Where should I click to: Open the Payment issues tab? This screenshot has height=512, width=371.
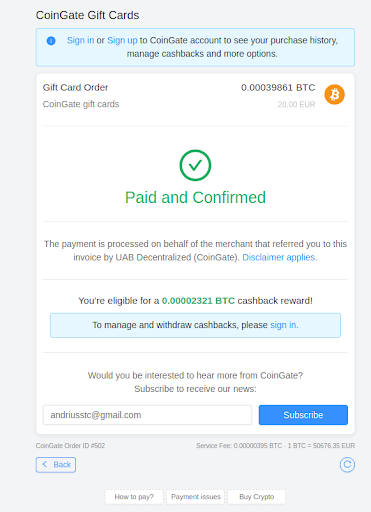click(196, 497)
